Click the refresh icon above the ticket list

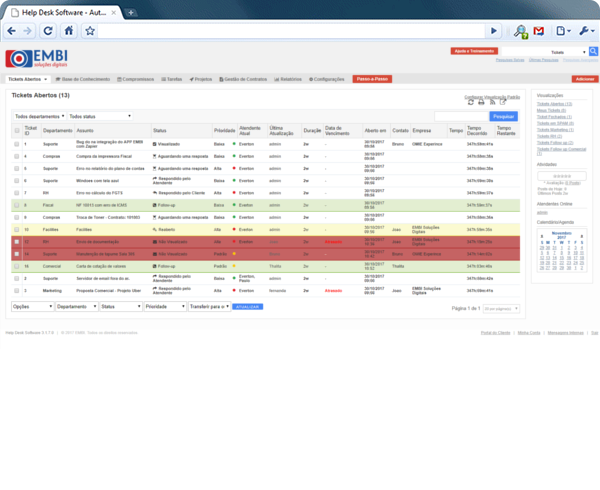click(x=470, y=103)
